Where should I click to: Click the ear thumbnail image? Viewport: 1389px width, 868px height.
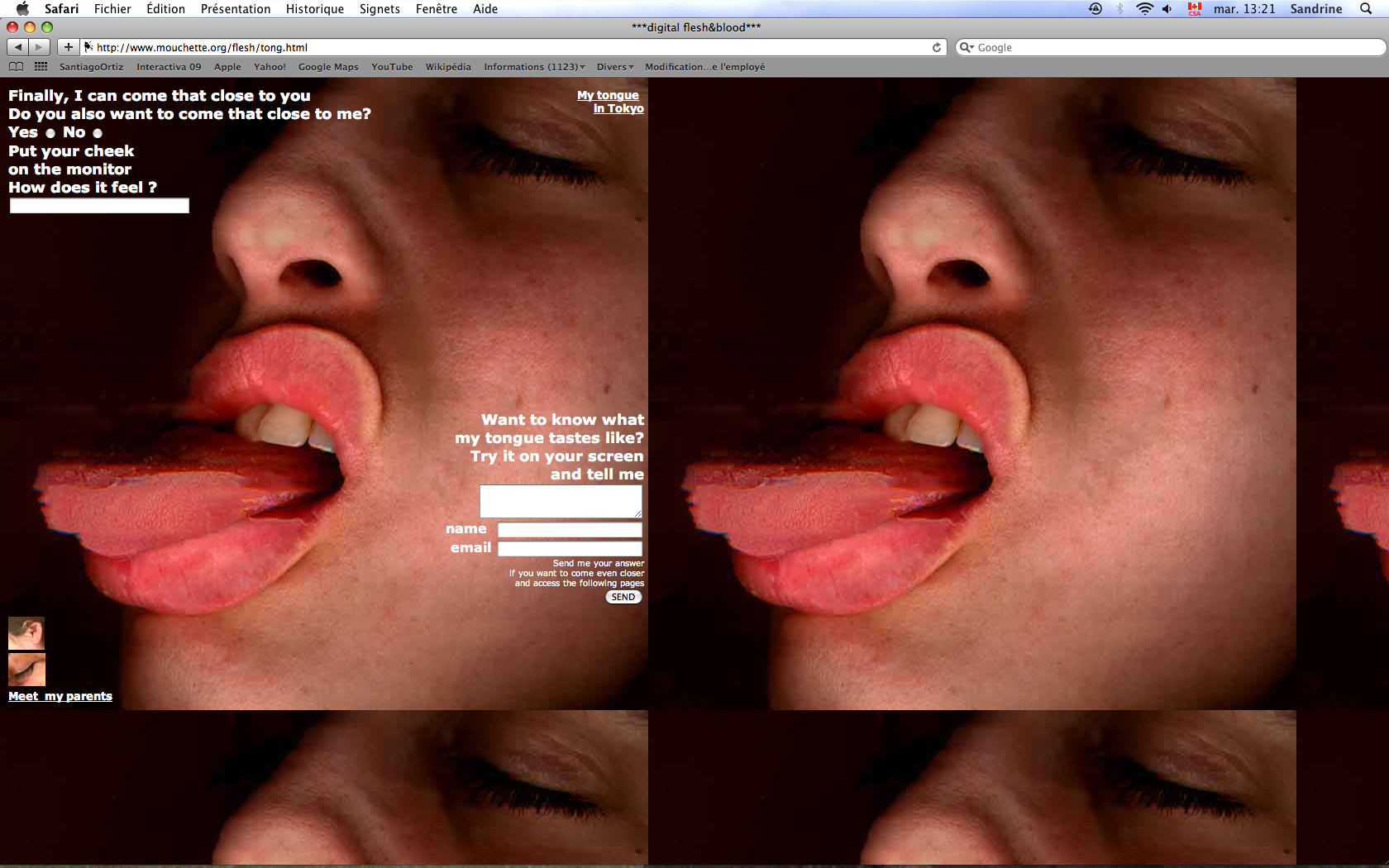tap(26, 633)
